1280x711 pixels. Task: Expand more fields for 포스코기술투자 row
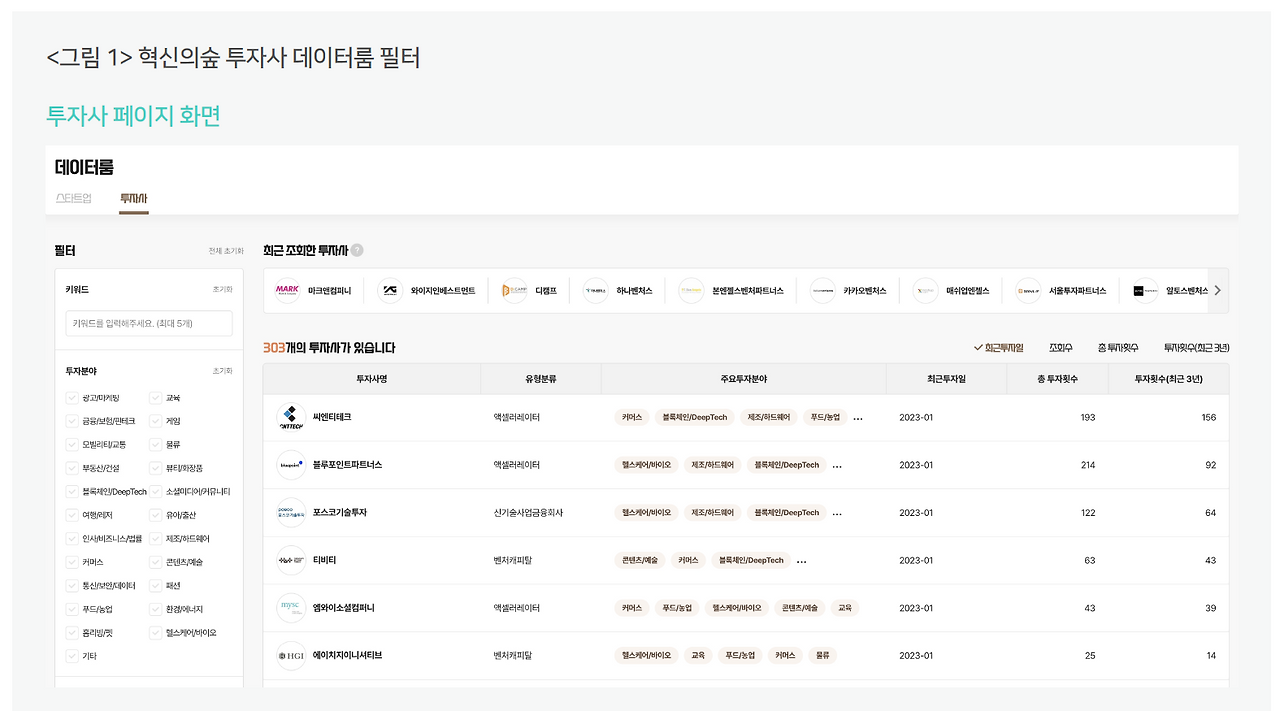(x=837, y=514)
